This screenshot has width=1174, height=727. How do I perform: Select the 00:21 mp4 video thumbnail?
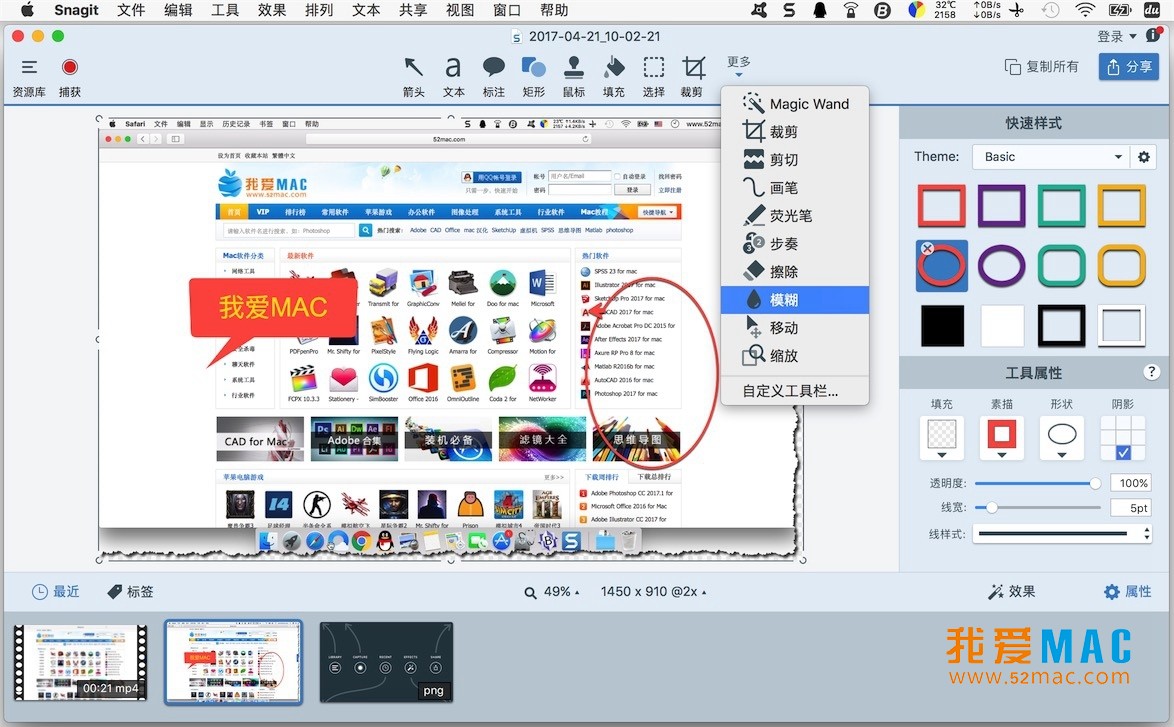81,663
